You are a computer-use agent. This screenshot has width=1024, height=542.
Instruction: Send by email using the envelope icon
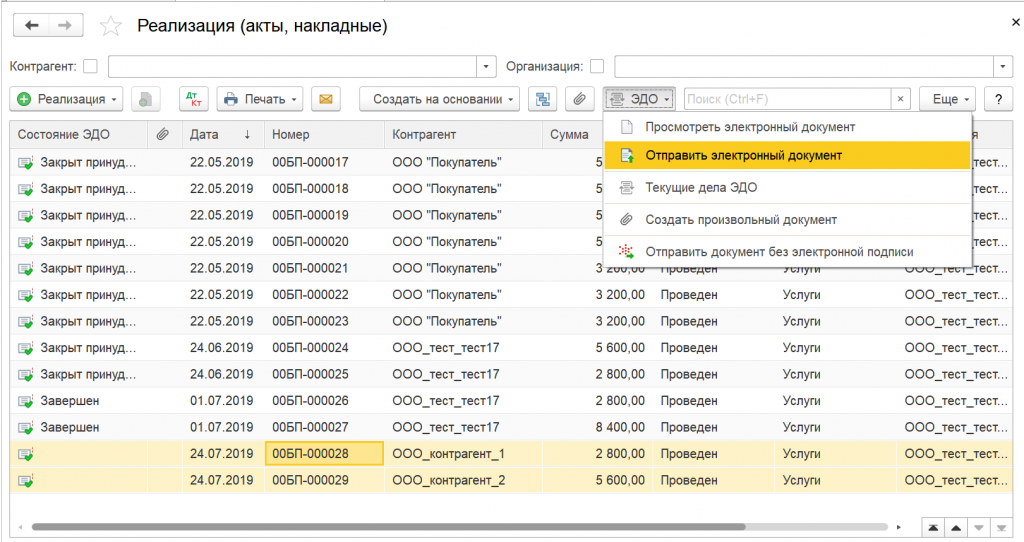325,99
